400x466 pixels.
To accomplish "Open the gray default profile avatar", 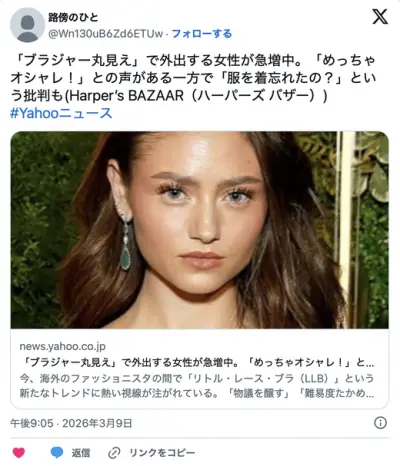I will pyautogui.click(x=27, y=25).
